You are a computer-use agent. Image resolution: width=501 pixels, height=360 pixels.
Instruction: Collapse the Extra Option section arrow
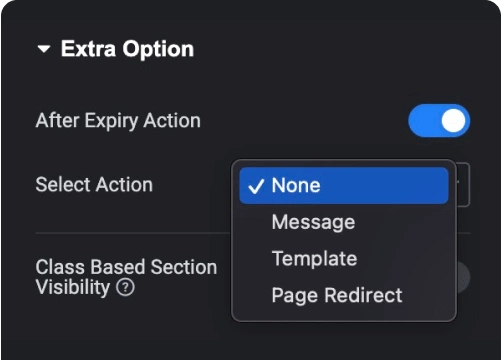tap(44, 49)
